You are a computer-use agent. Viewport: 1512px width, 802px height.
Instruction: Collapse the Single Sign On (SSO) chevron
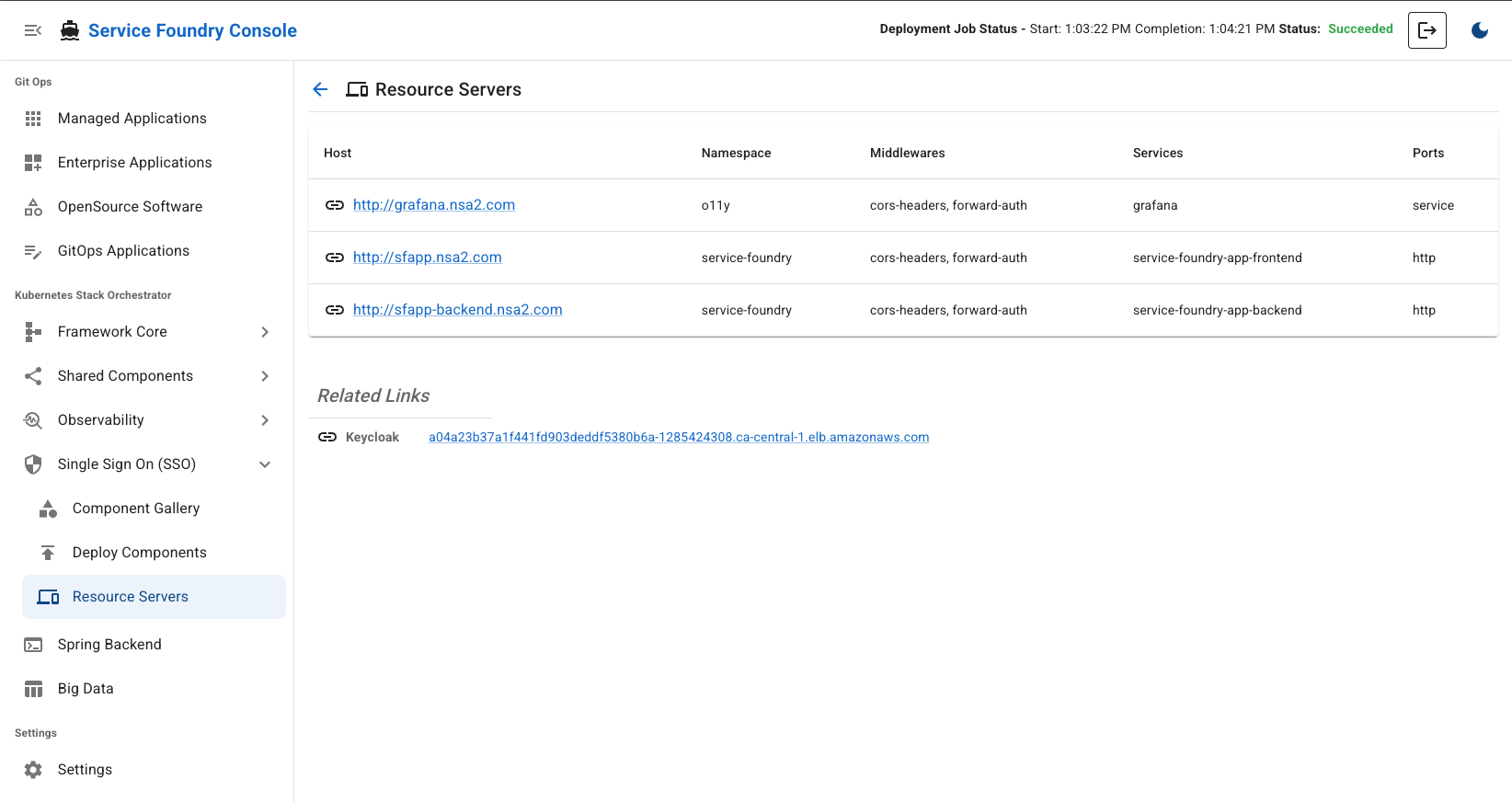pyautogui.click(x=265, y=464)
